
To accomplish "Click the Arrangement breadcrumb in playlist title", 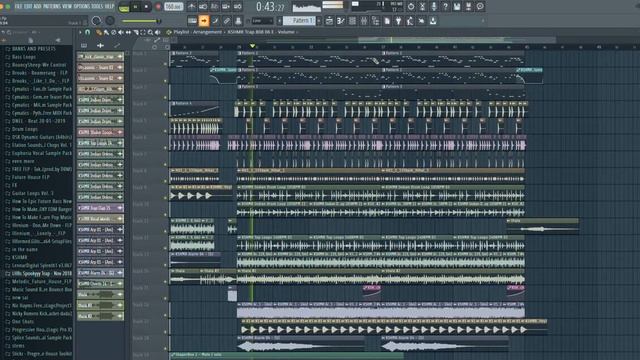I will coord(207,32).
